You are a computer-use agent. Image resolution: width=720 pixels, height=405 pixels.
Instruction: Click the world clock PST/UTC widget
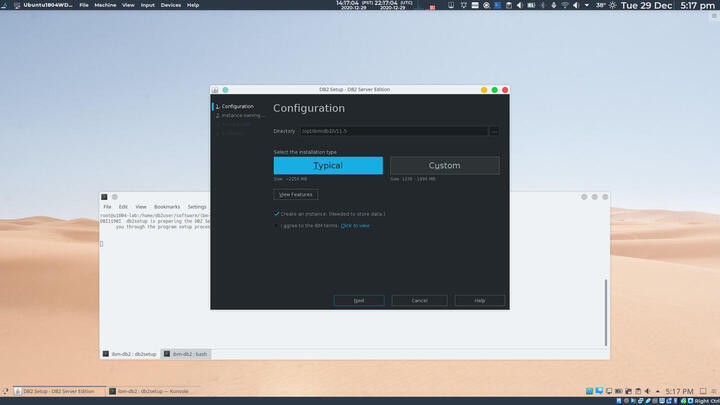[374, 5]
